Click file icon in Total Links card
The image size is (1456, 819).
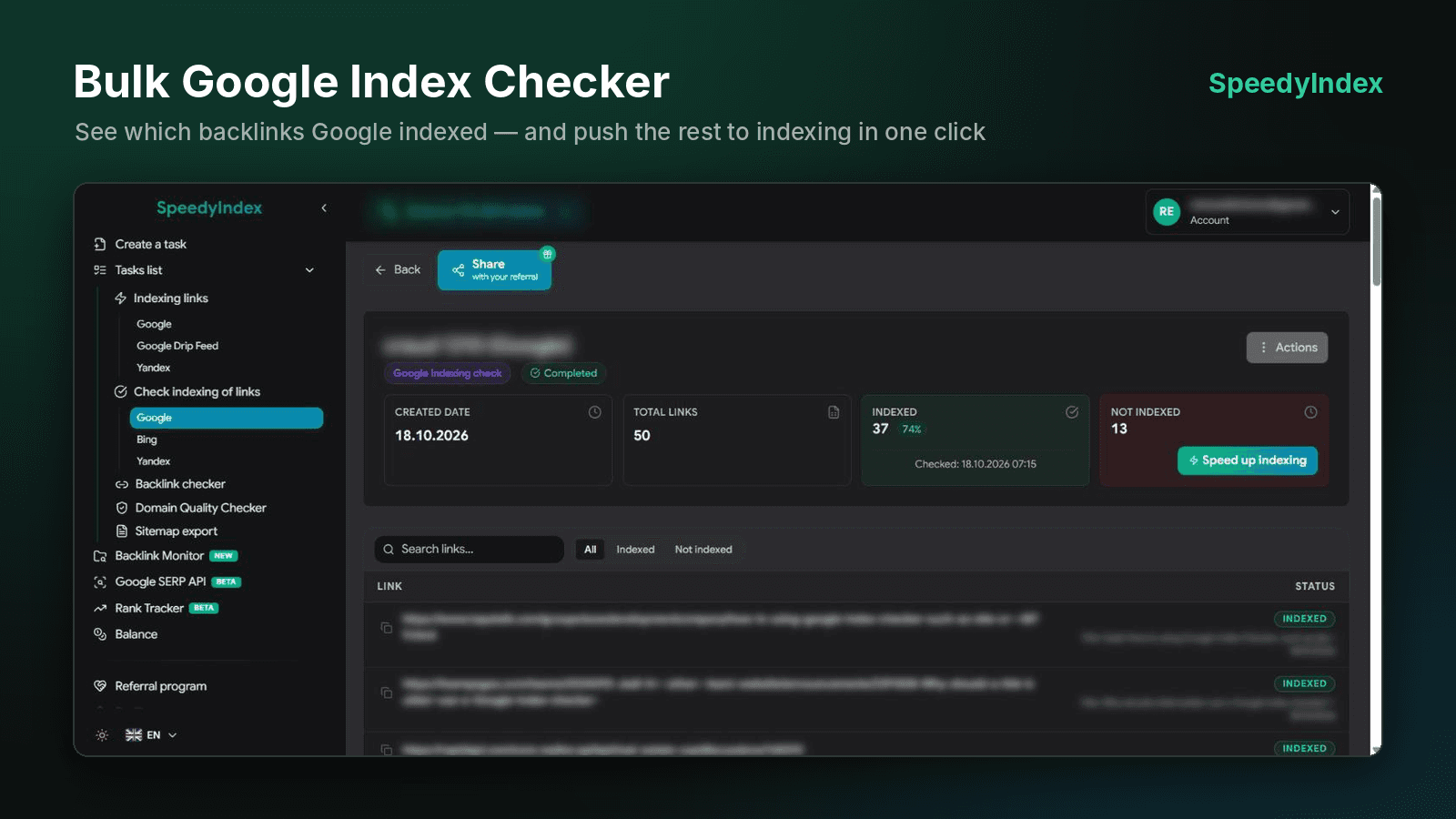(x=834, y=412)
